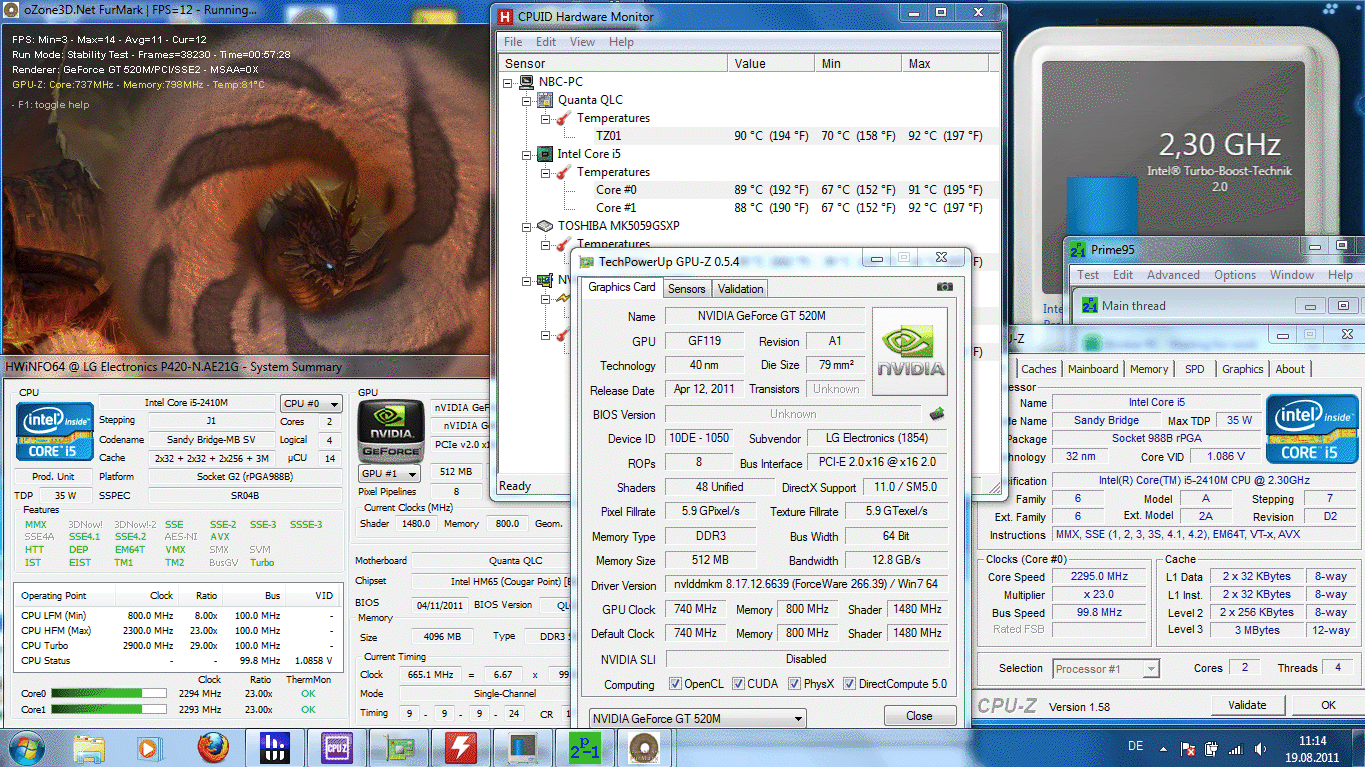The image size is (1365, 767).
Task: Open the Mainboard tab in CPU-Z
Action: coord(1093,369)
